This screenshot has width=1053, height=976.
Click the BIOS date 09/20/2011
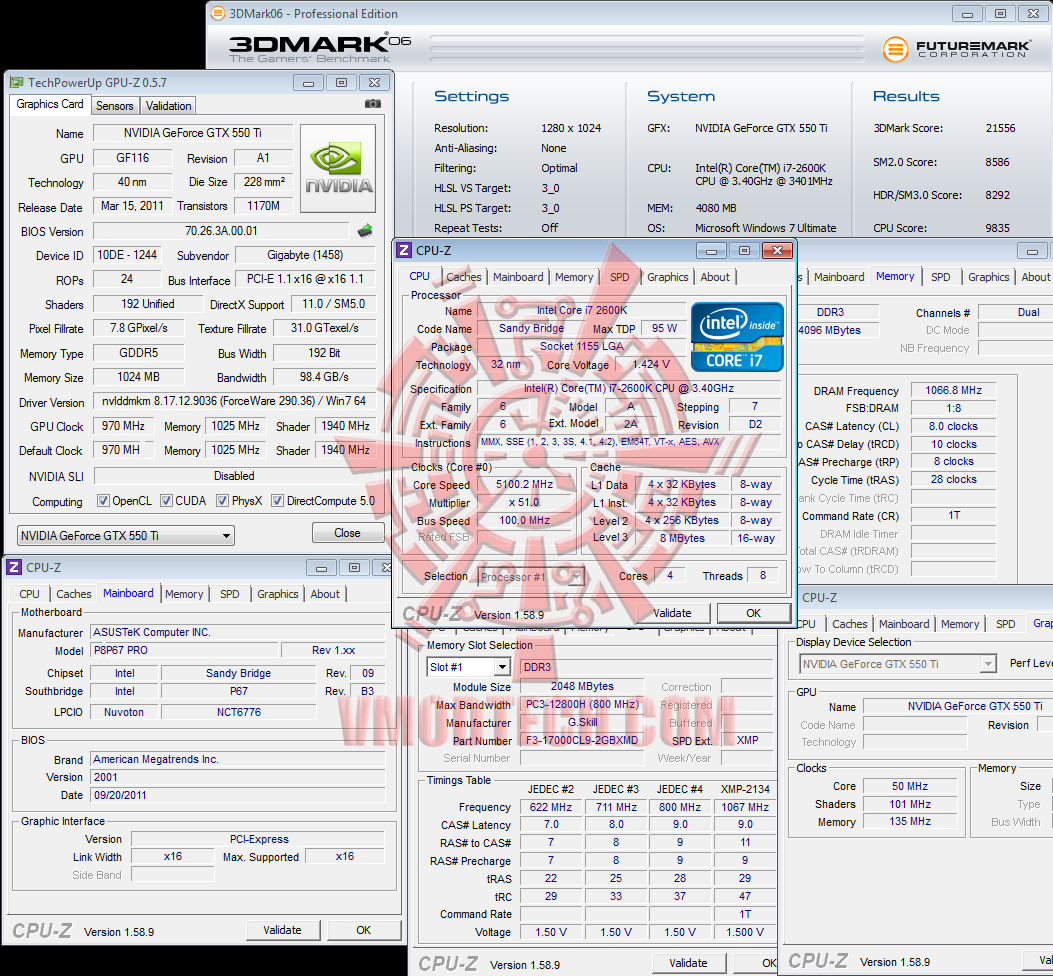238,795
